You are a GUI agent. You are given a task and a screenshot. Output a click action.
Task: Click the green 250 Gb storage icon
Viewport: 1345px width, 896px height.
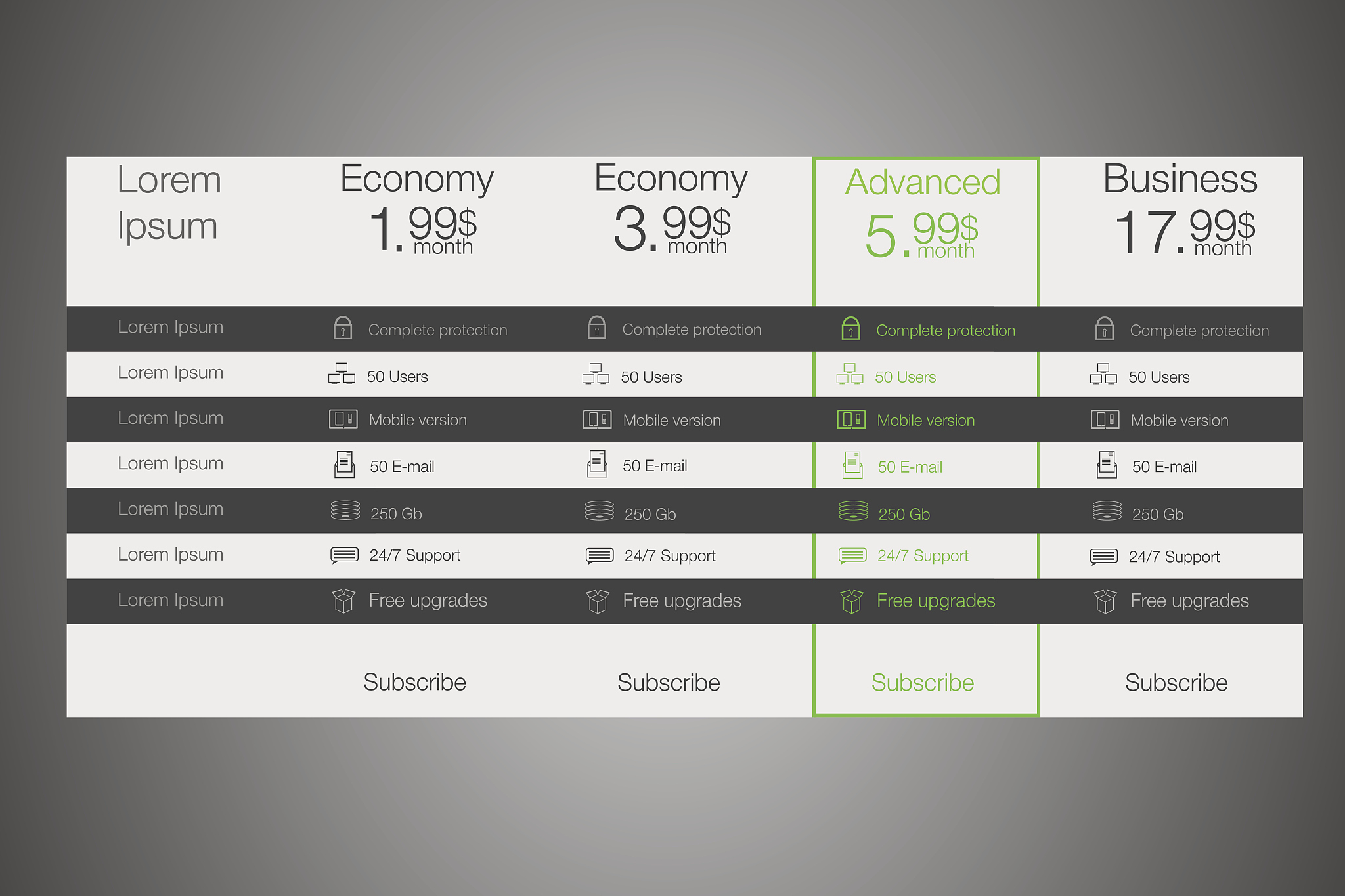point(853,511)
